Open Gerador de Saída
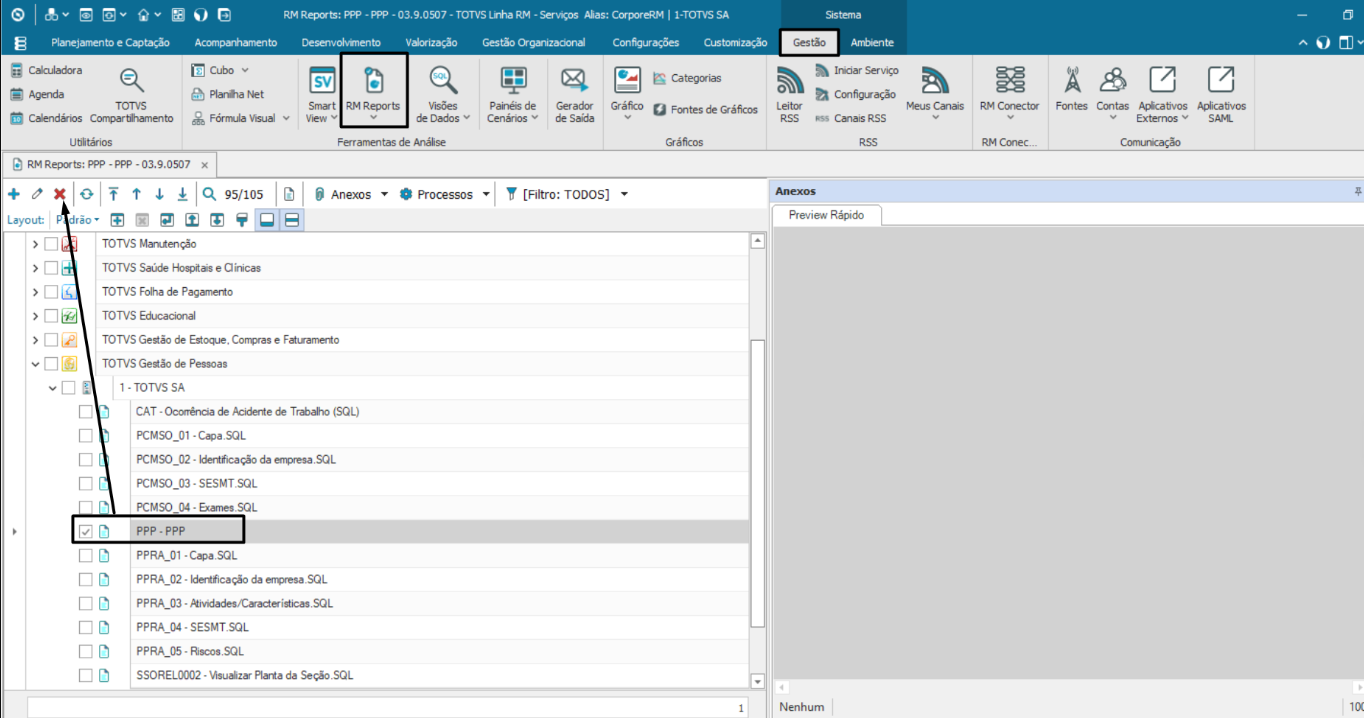Screen dimensions: 1364x718 click(574, 97)
